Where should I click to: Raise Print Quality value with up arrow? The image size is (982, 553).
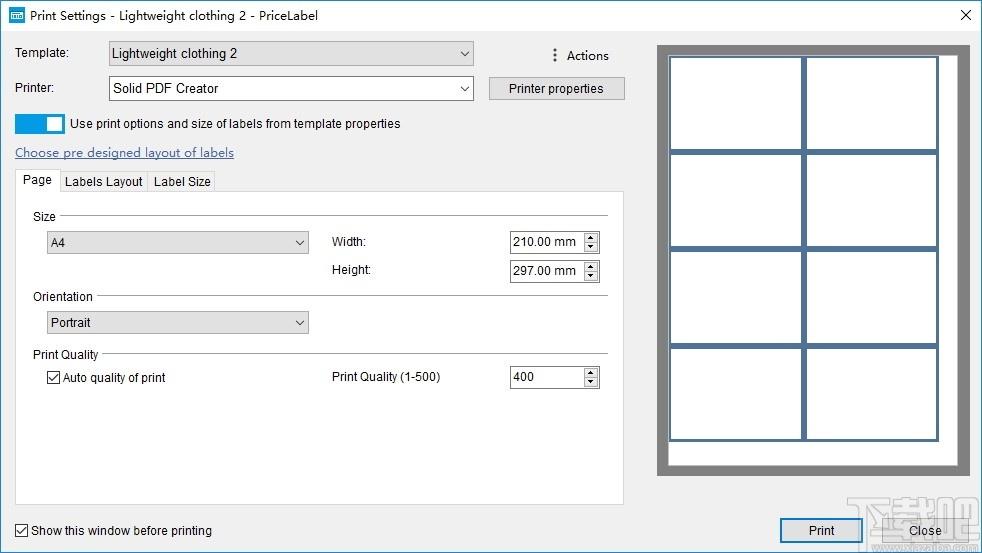[591, 373]
